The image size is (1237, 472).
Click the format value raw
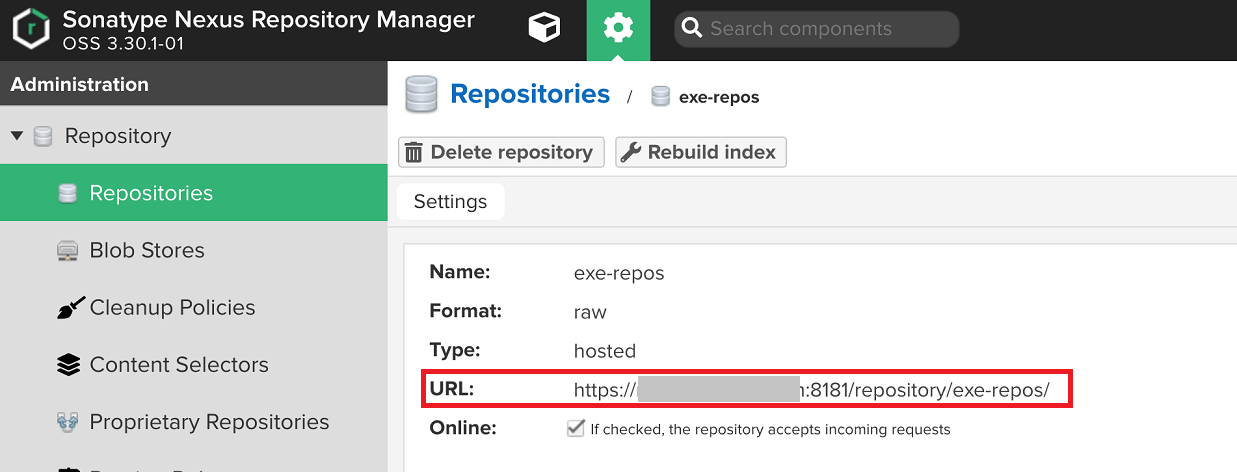coord(590,312)
